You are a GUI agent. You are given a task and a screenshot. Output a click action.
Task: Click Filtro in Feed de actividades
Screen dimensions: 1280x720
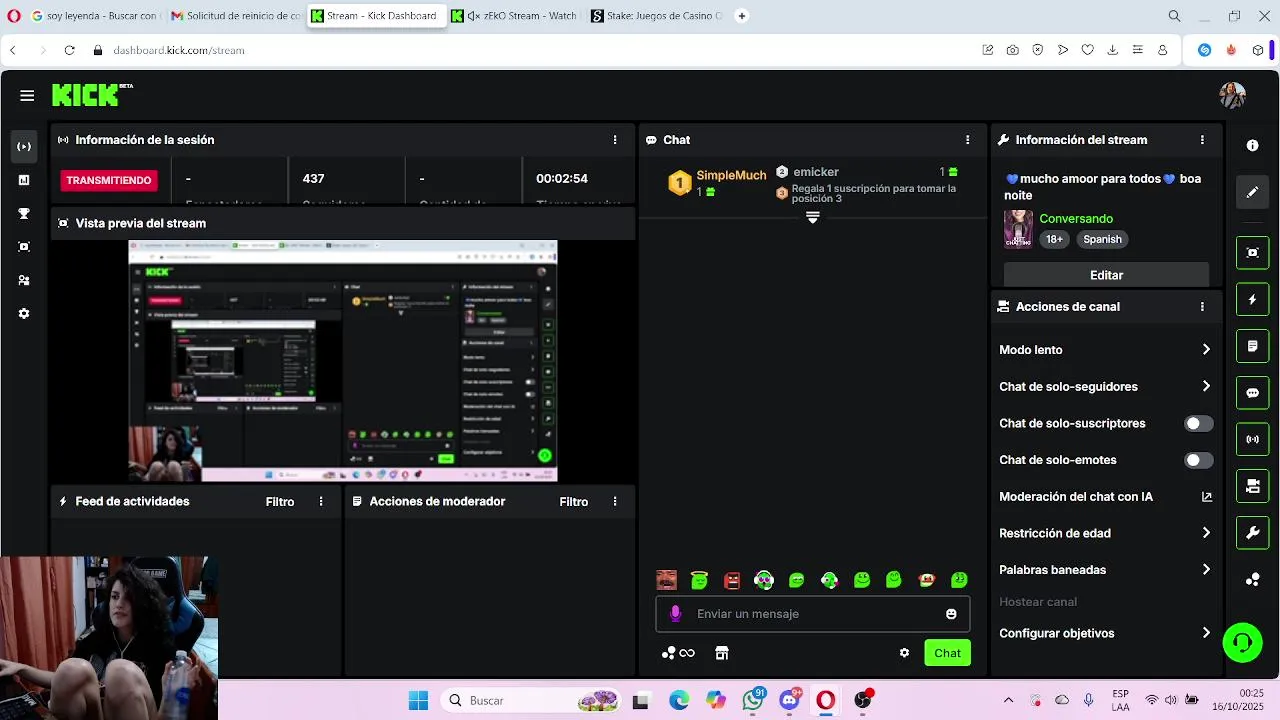(x=280, y=502)
